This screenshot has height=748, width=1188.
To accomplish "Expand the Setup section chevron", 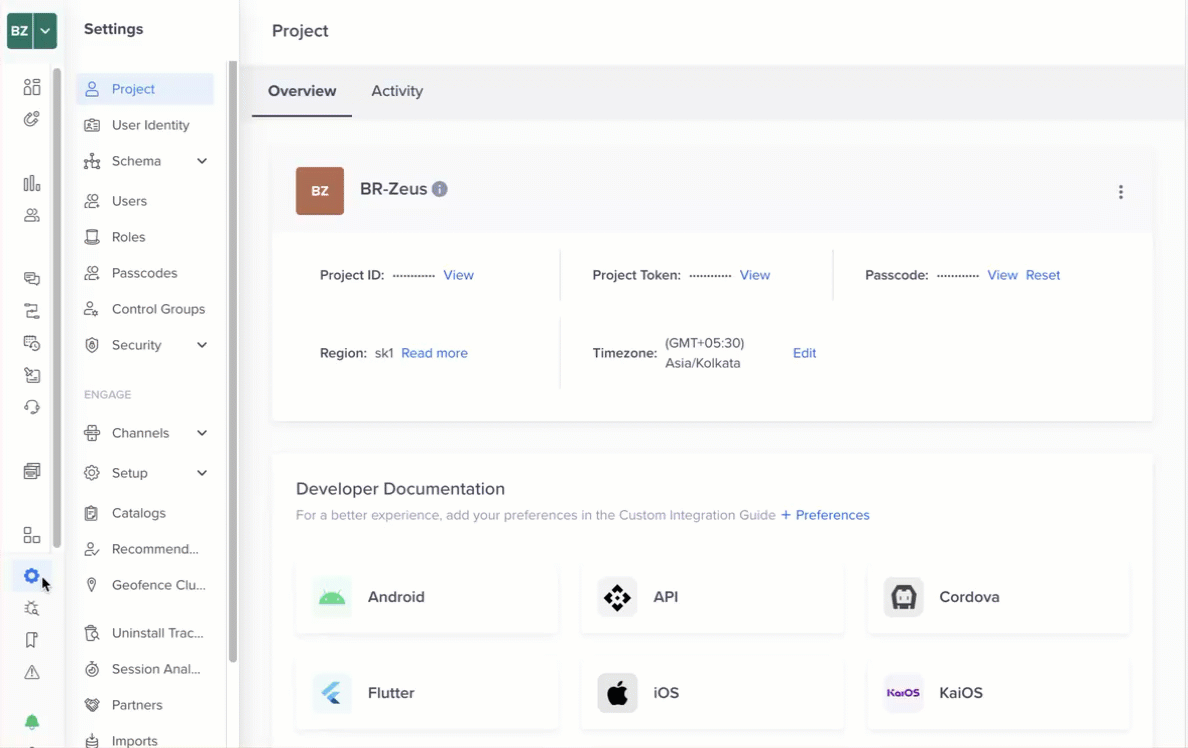I will coord(202,473).
